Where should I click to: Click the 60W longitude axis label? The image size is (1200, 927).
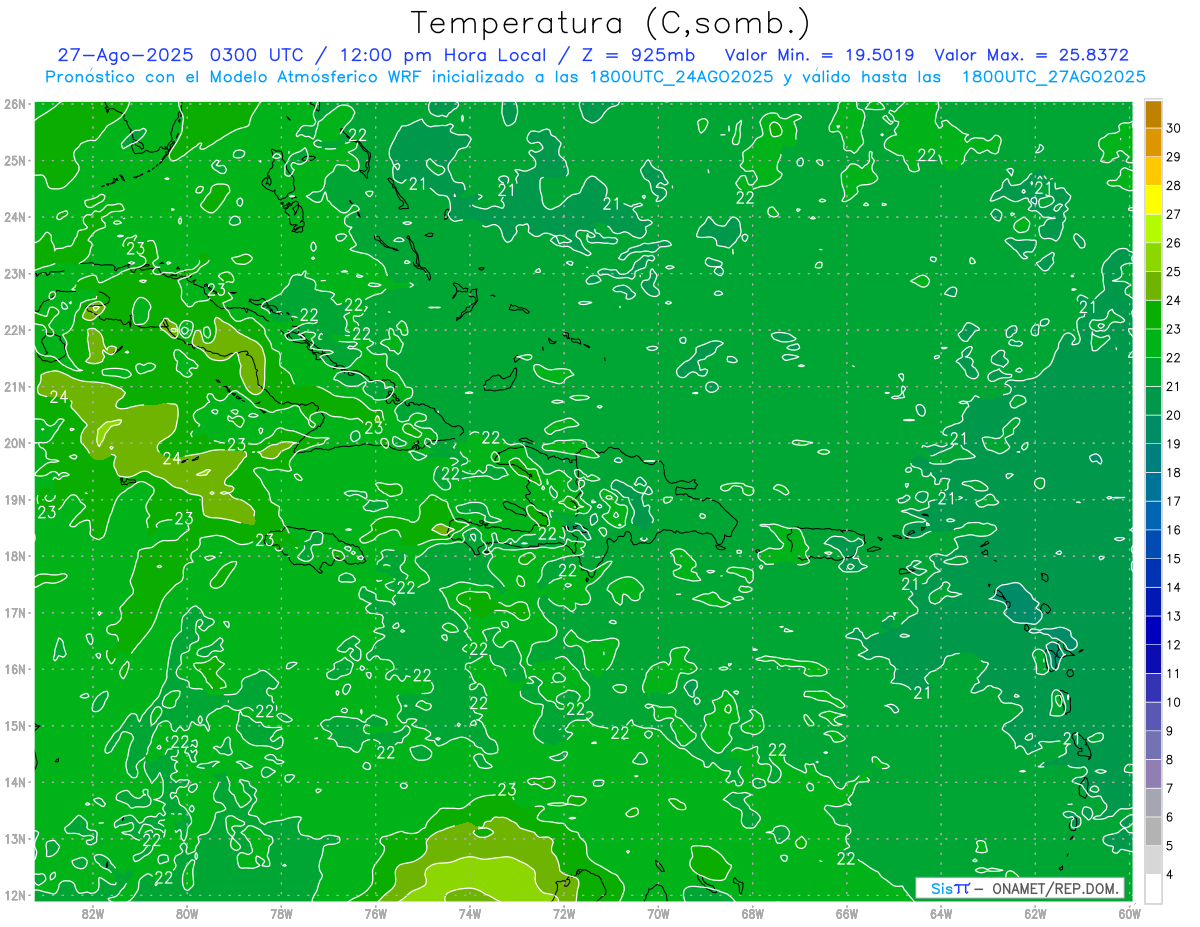pos(1129,913)
